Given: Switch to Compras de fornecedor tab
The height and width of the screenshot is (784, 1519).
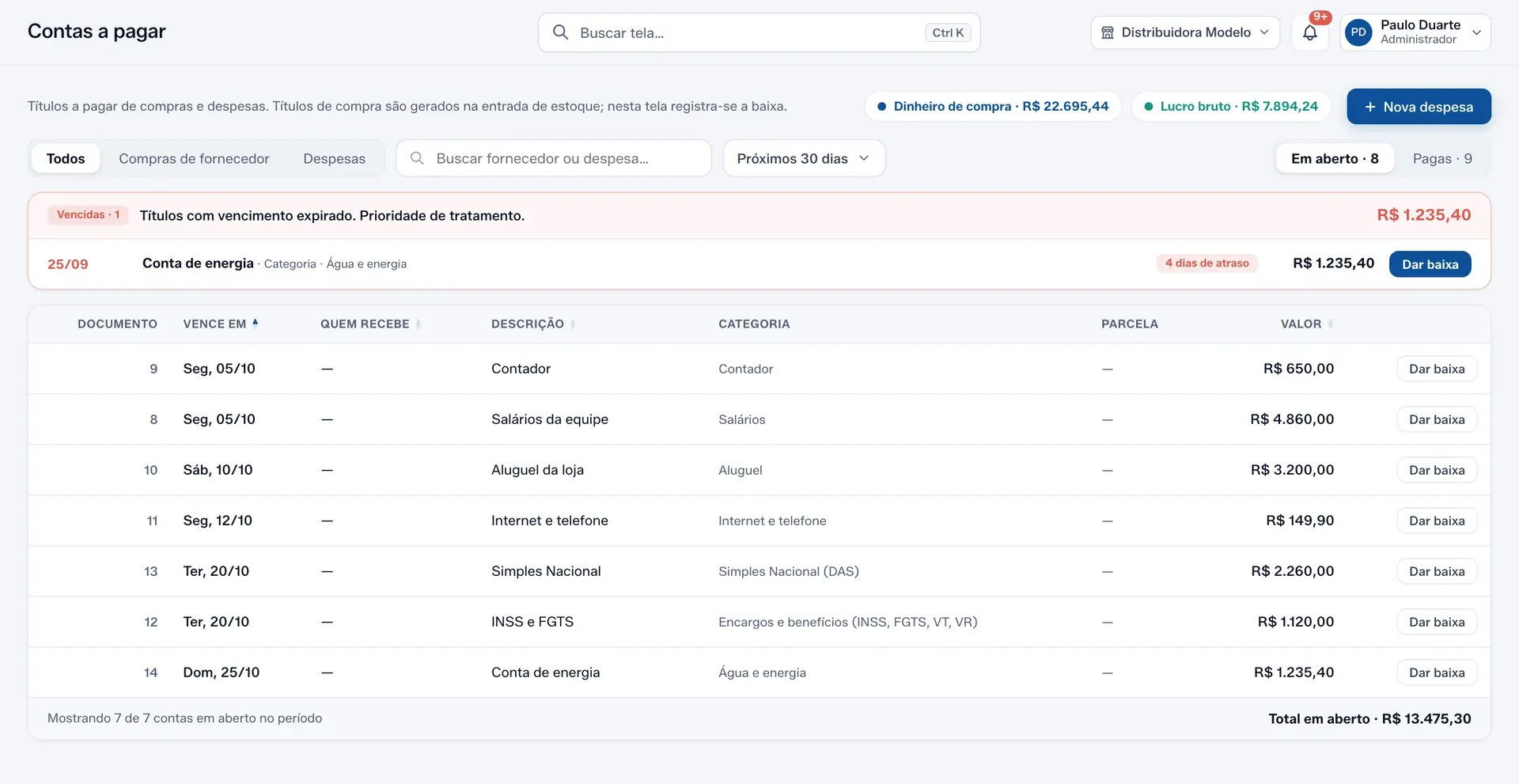Looking at the screenshot, I should tap(194, 158).
